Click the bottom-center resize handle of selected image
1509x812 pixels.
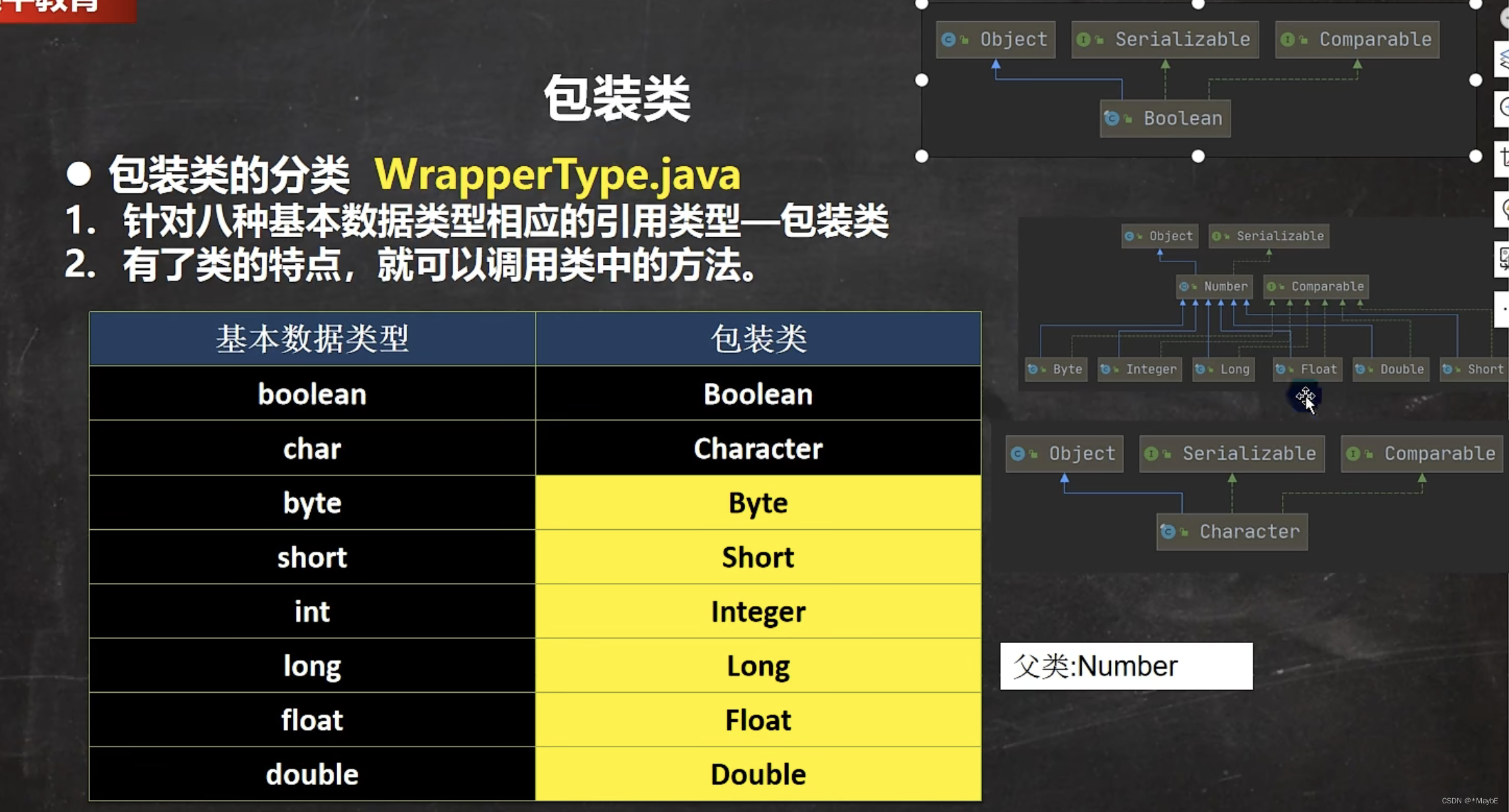point(1198,156)
